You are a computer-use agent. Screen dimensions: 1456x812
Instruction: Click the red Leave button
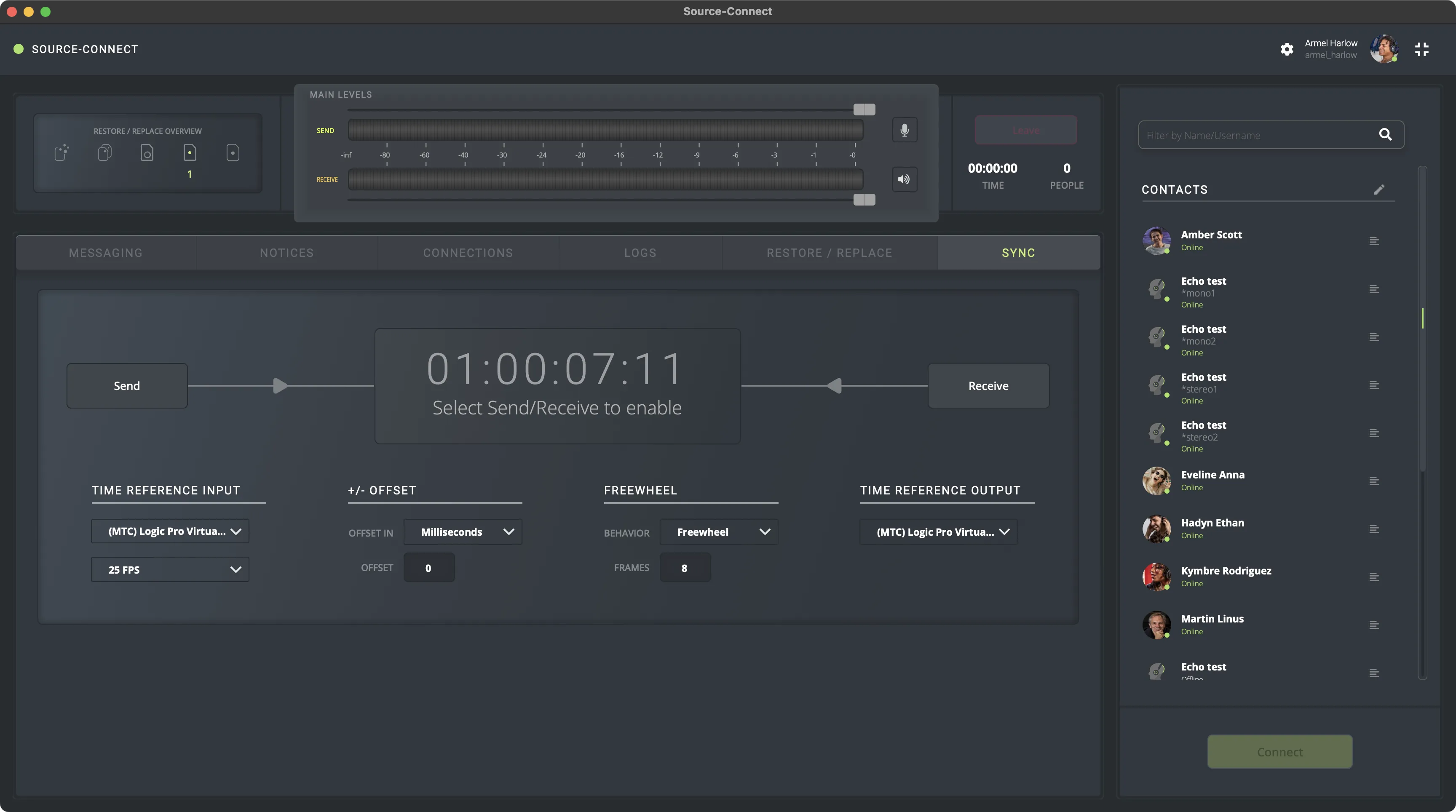[x=1026, y=130]
